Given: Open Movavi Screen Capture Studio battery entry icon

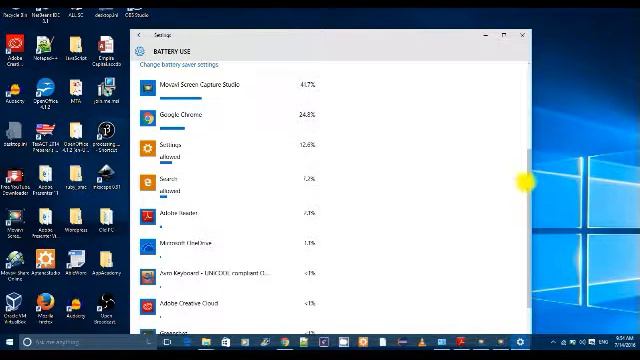Looking at the screenshot, I should (148, 88).
